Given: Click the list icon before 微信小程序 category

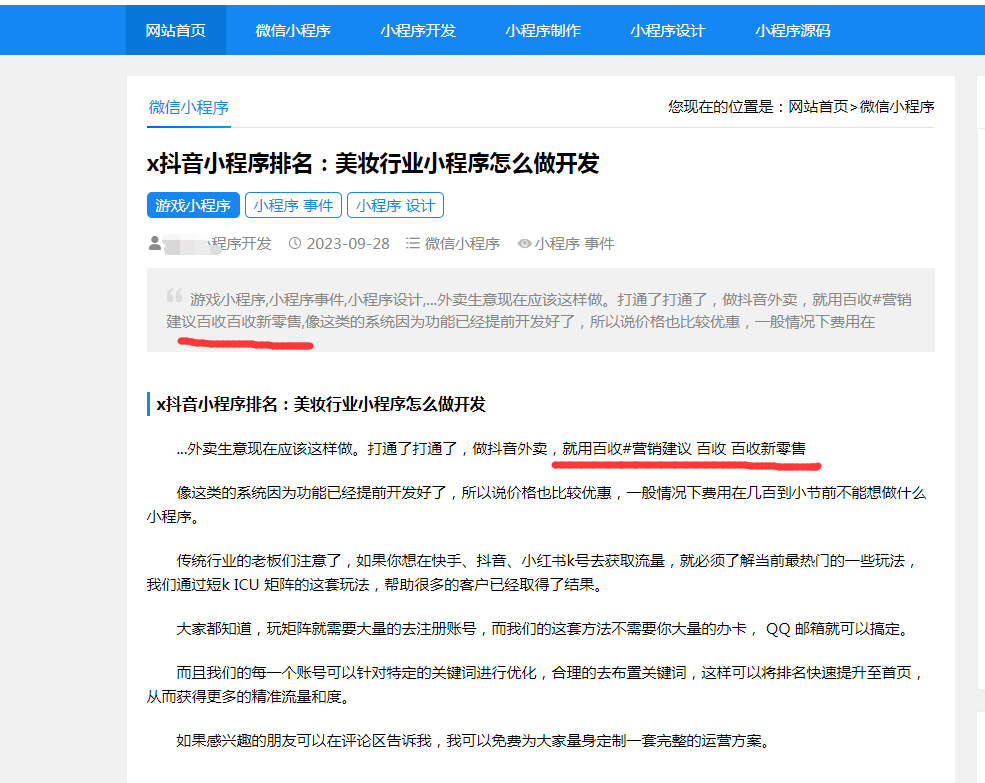Looking at the screenshot, I should click(x=412, y=243).
